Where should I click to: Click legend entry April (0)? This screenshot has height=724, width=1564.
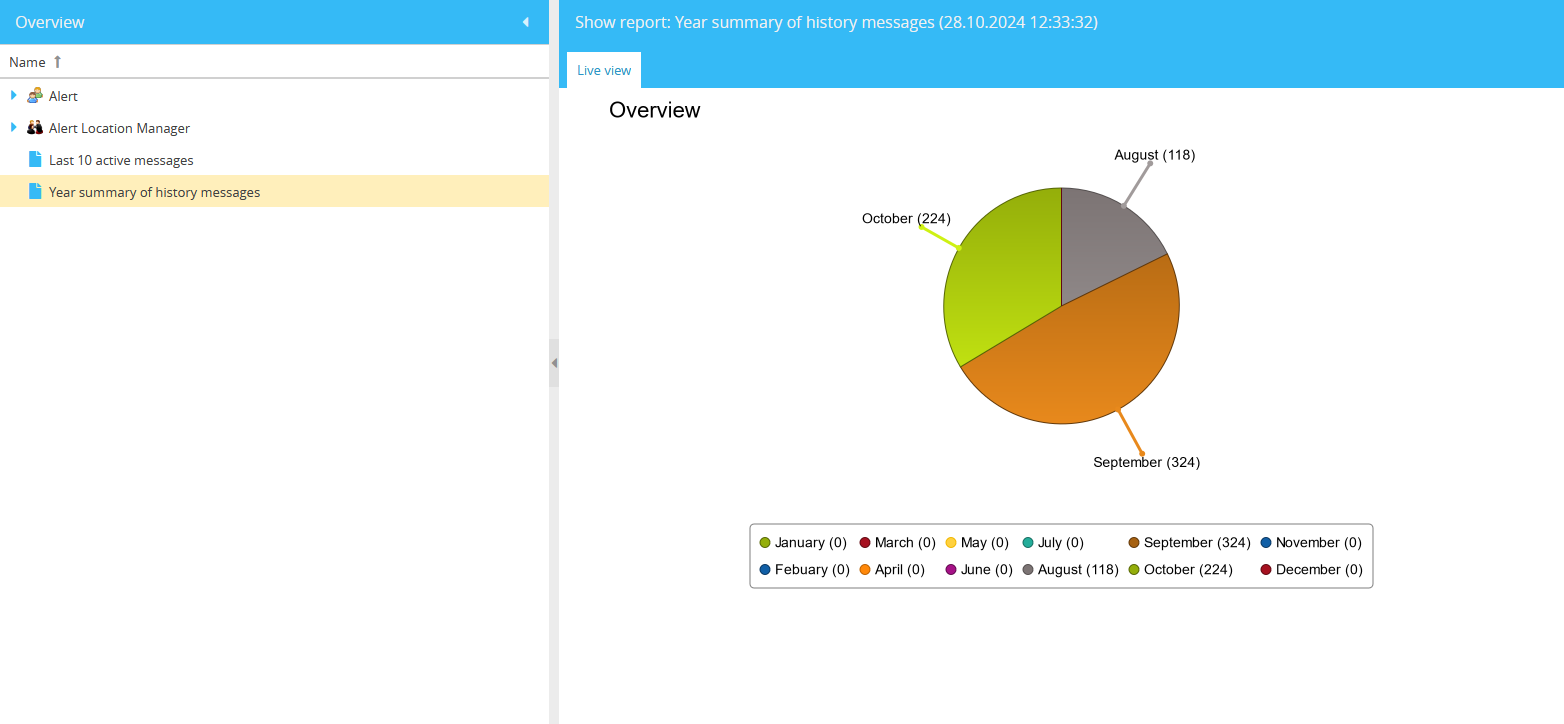point(900,570)
